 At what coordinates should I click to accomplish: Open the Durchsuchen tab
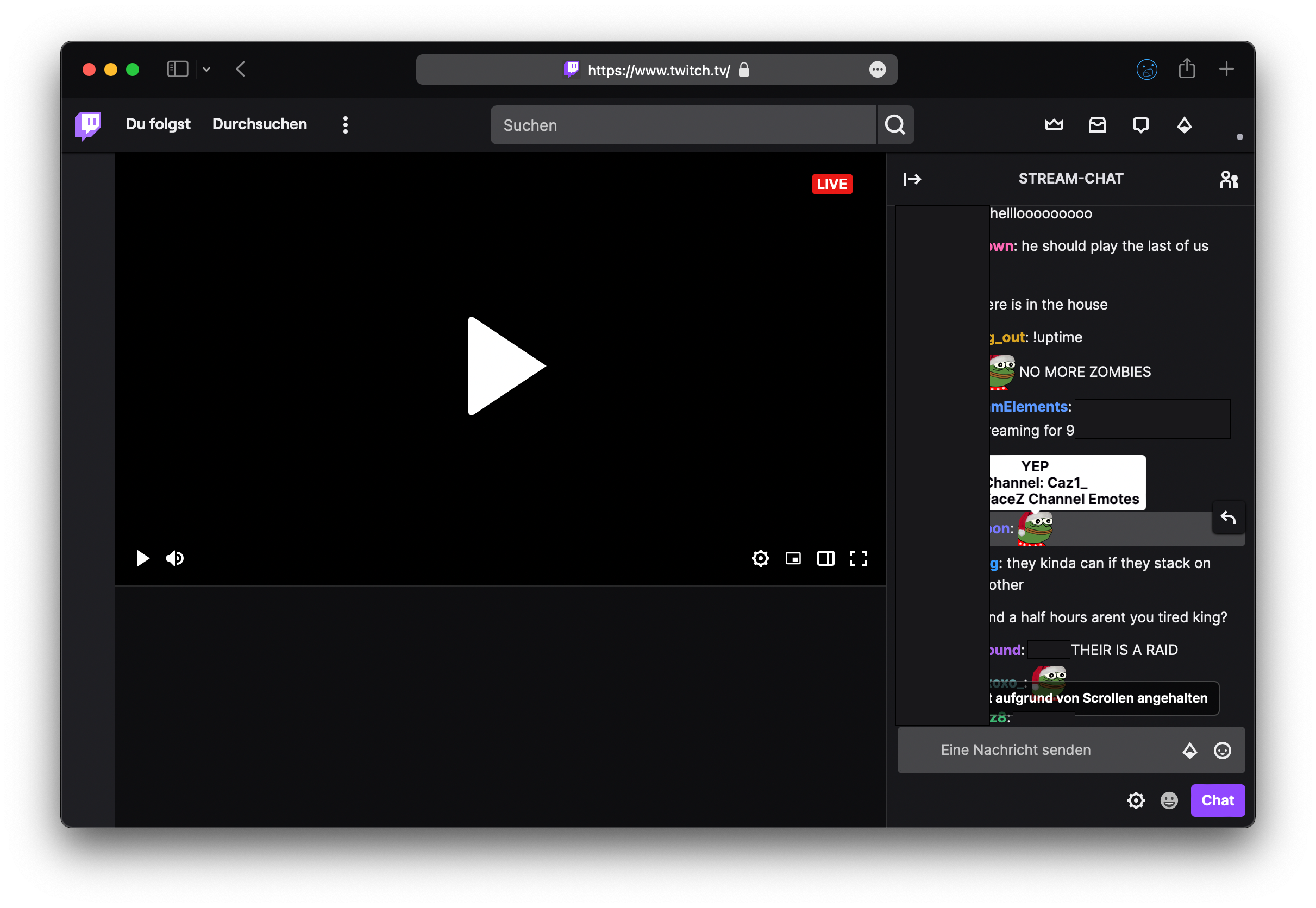[x=259, y=124]
